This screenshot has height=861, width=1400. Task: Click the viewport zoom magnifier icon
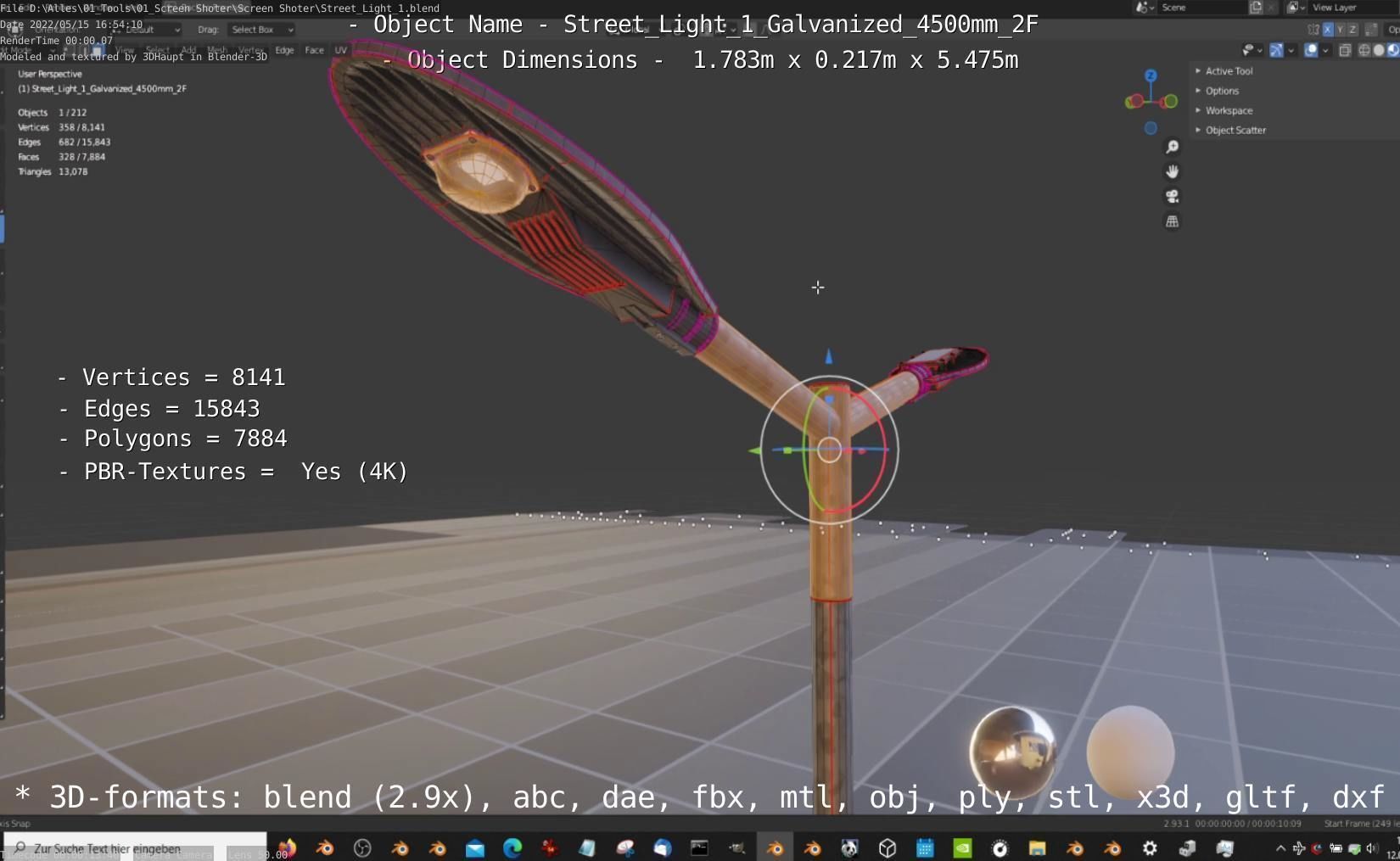tap(1172, 147)
